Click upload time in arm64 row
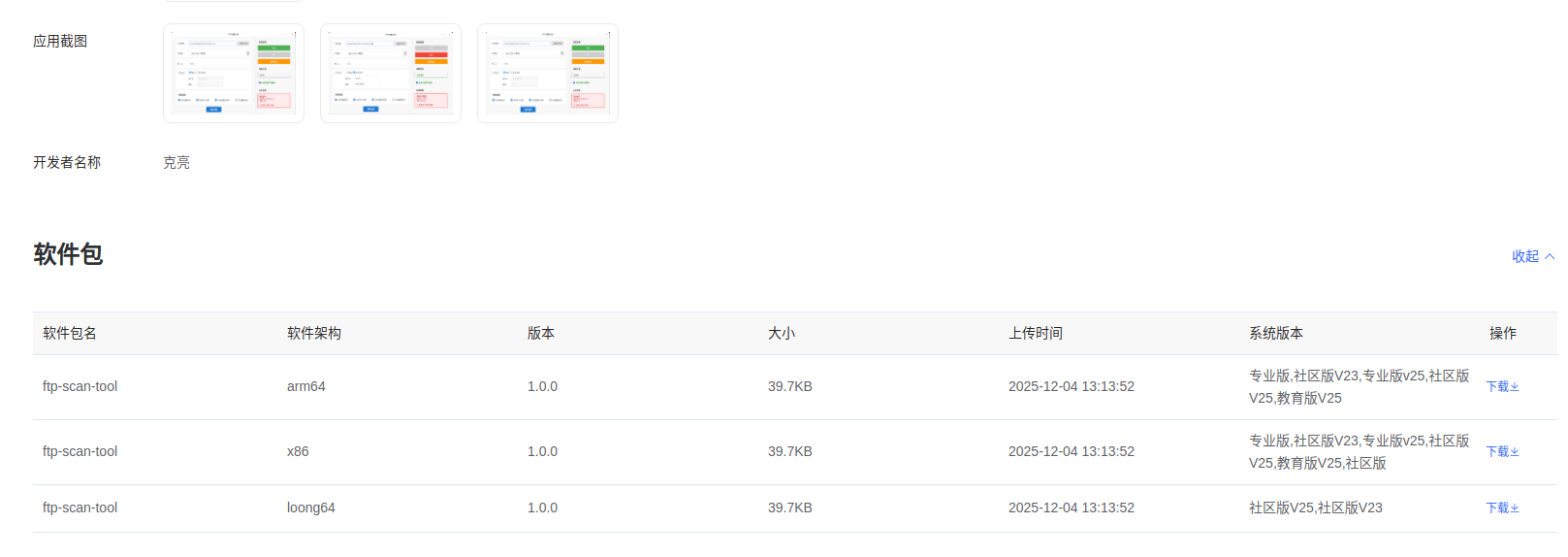The image size is (1568, 557). click(1072, 386)
